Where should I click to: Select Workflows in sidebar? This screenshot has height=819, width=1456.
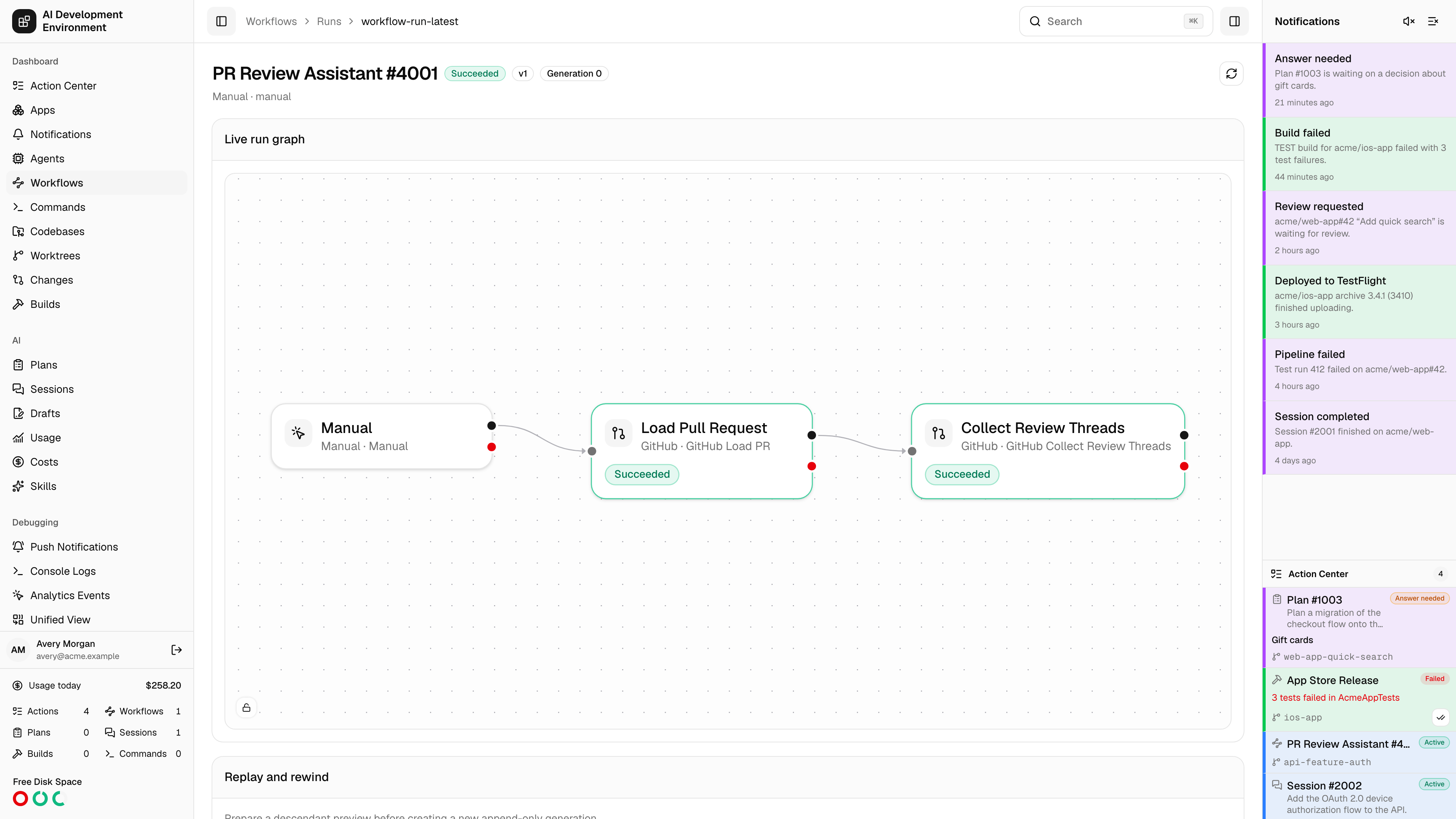point(97,183)
